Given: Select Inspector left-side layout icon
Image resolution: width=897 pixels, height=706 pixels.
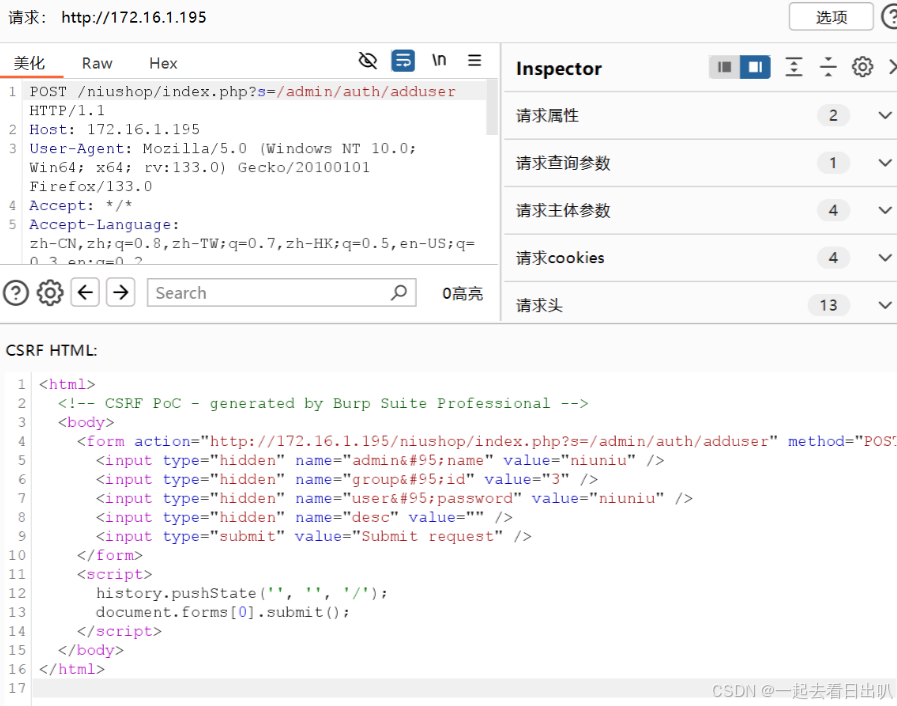Looking at the screenshot, I should click(724, 68).
